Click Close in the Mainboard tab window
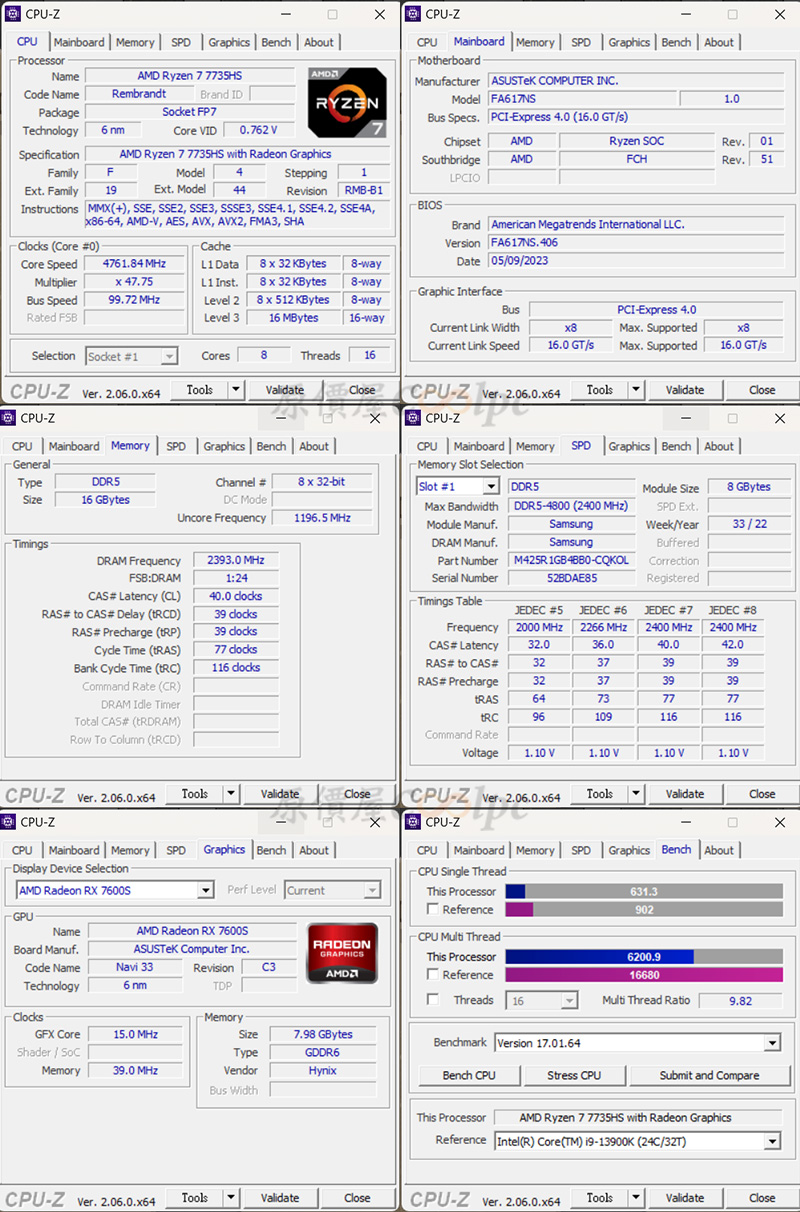 [762, 390]
